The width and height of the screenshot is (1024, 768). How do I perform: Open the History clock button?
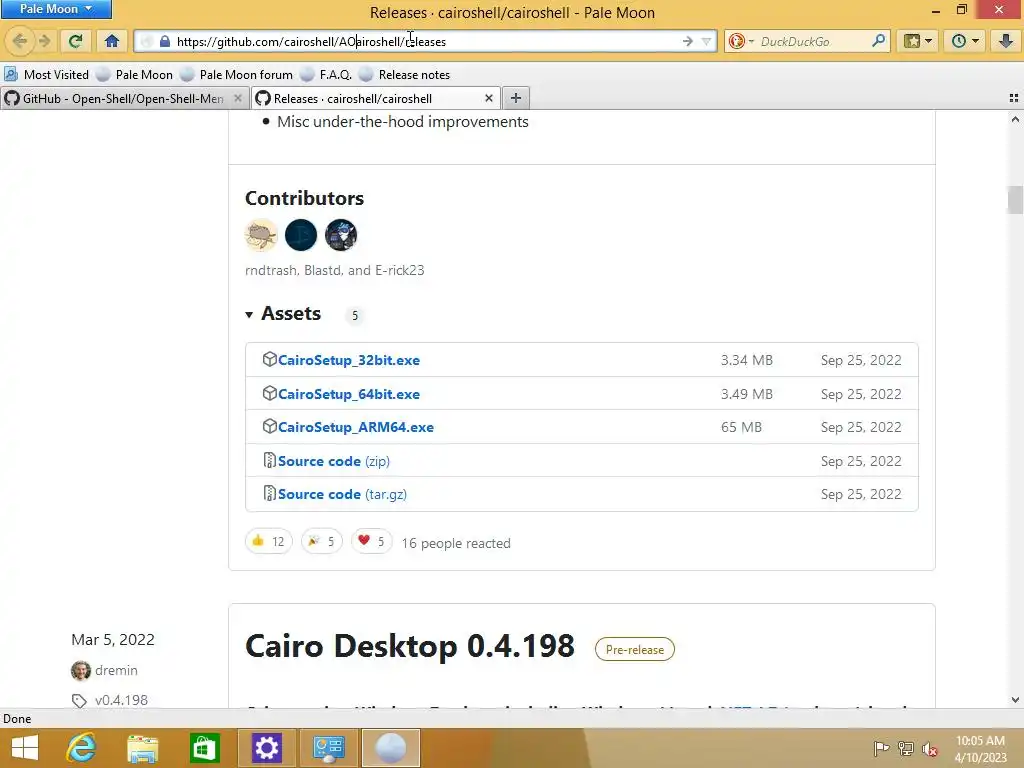[965, 41]
